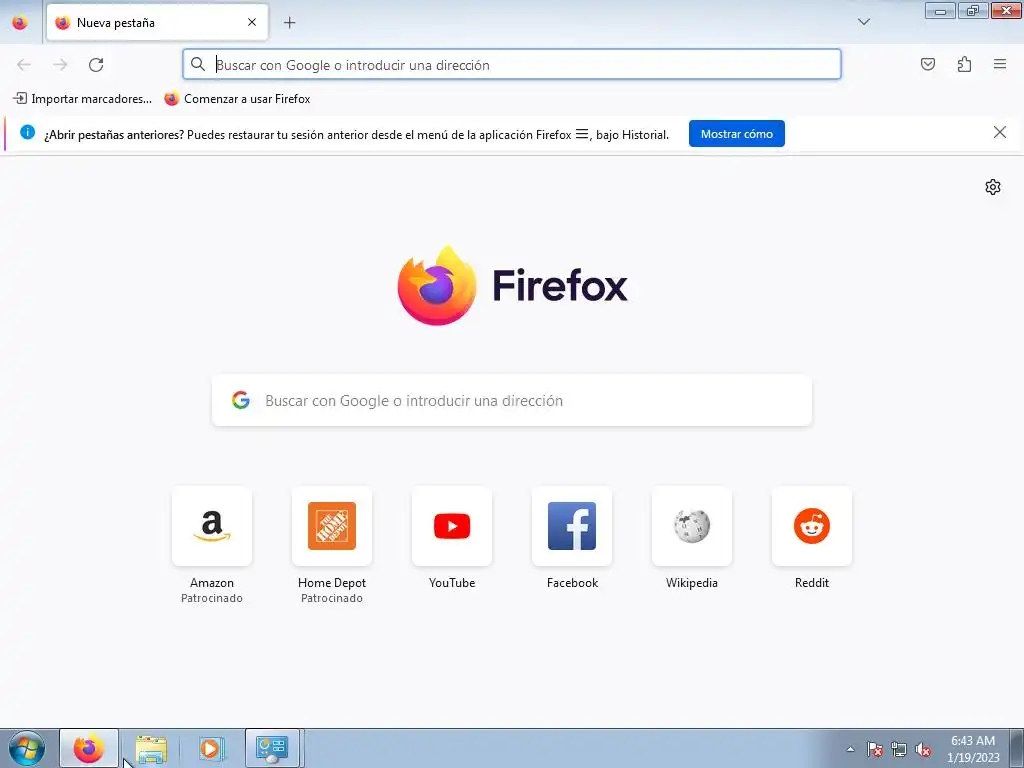Expand the list all tabs chevron

[863, 22]
